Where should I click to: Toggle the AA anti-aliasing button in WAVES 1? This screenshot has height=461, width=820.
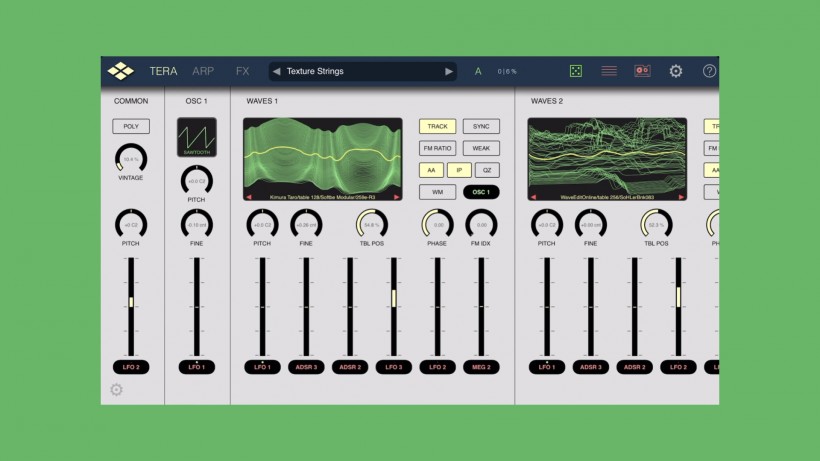click(x=429, y=170)
